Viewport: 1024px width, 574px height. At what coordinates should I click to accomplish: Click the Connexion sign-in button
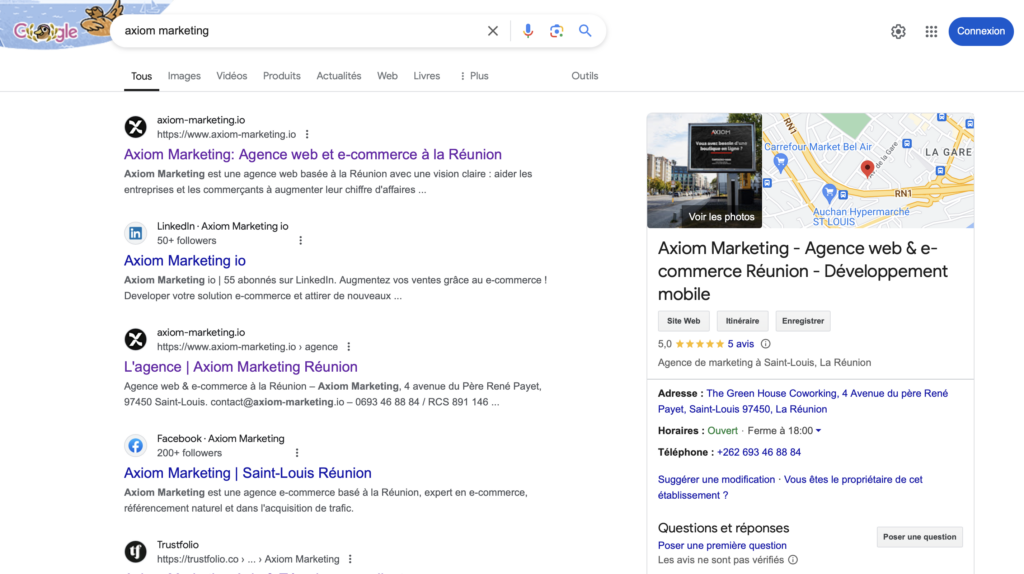point(981,31)
